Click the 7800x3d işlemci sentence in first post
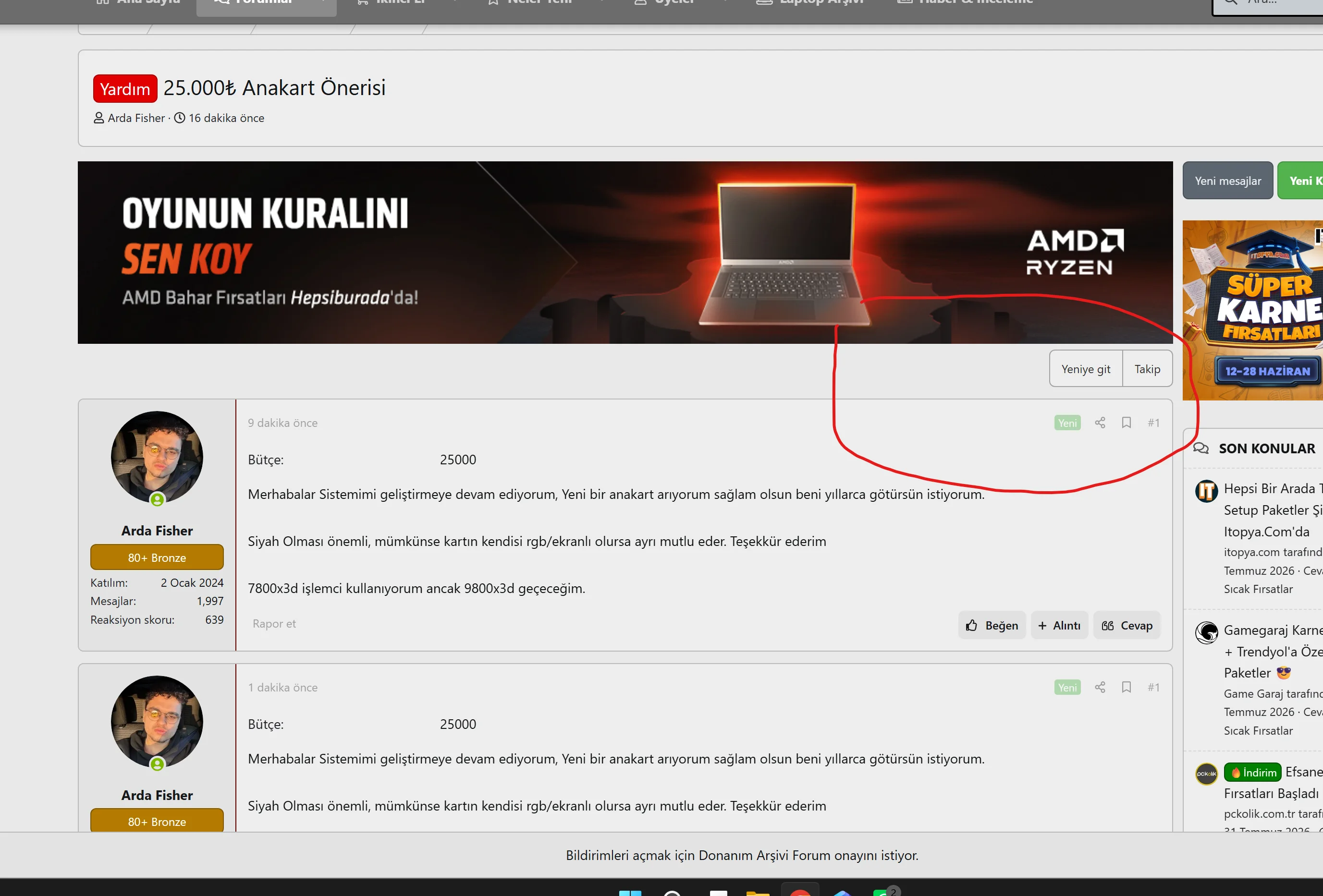This screenshot has height=896, width=1323. coord(416,588)
